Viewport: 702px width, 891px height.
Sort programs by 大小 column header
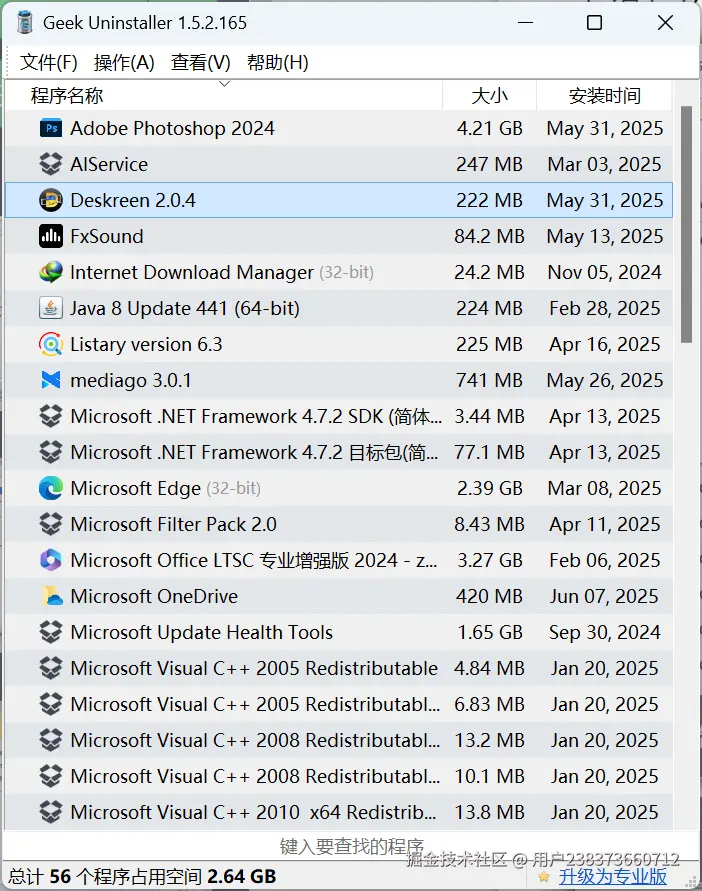pos(490,96)
